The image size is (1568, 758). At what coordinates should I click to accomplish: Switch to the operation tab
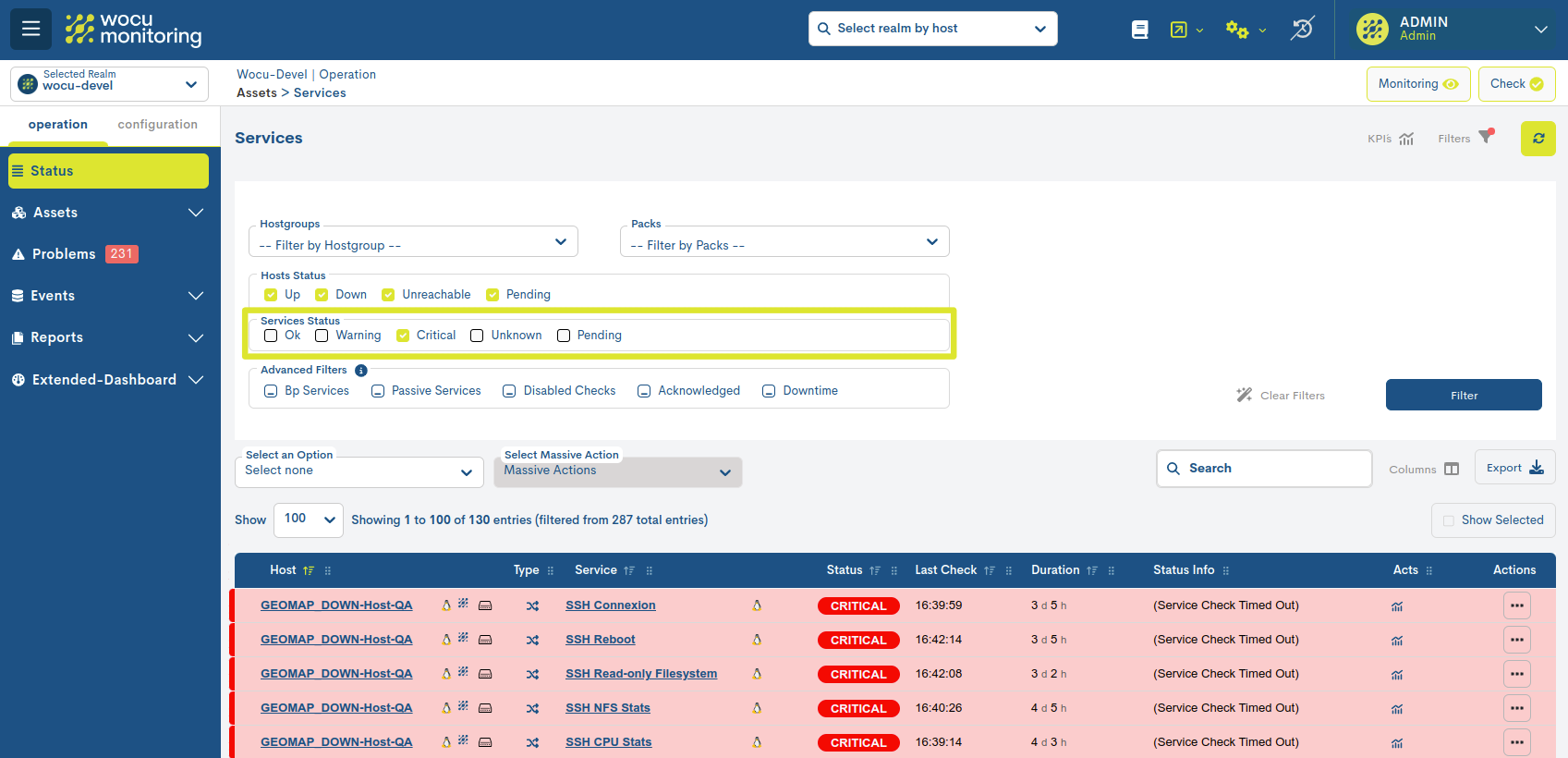point(58,125)
